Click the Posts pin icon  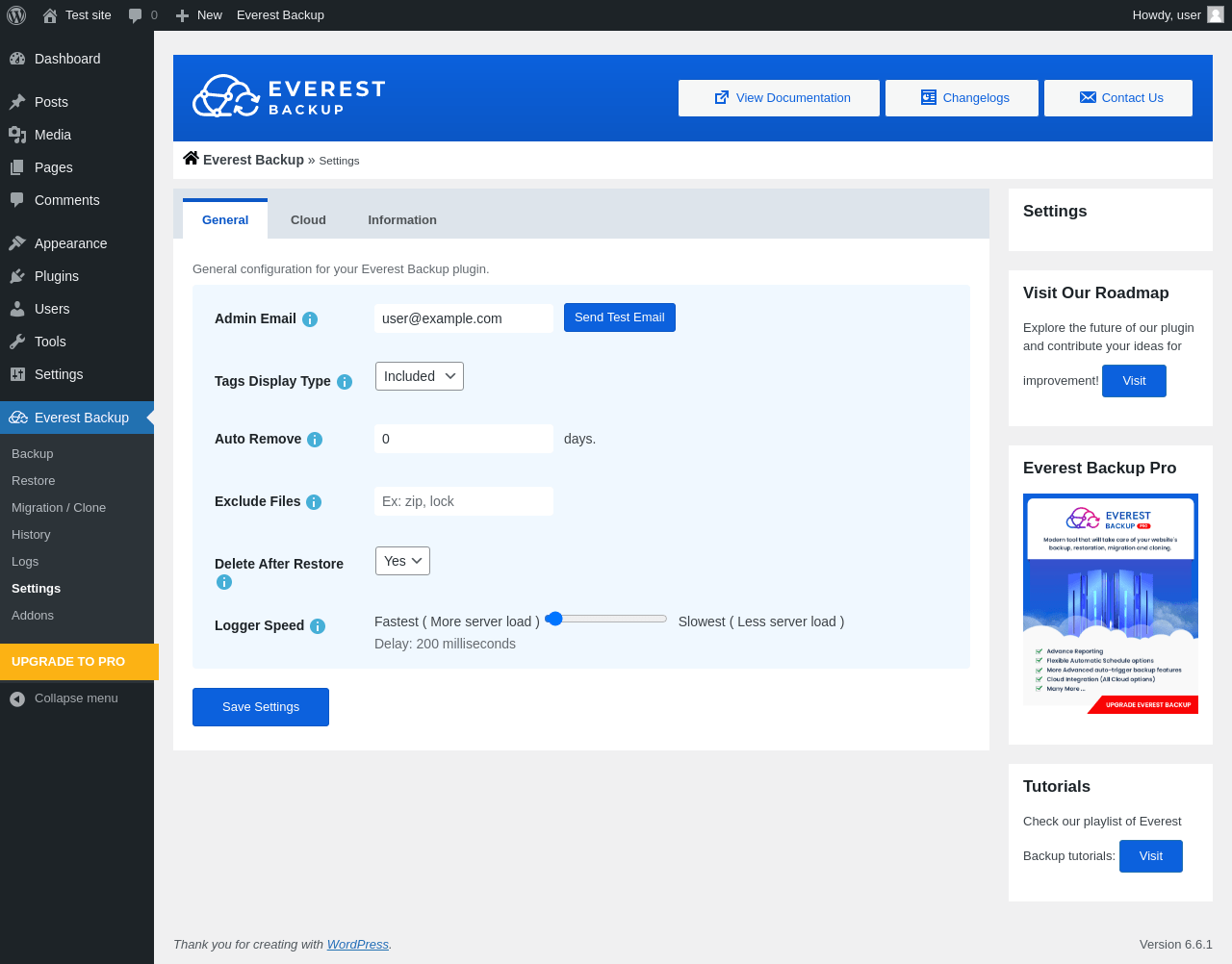point(17,102)
